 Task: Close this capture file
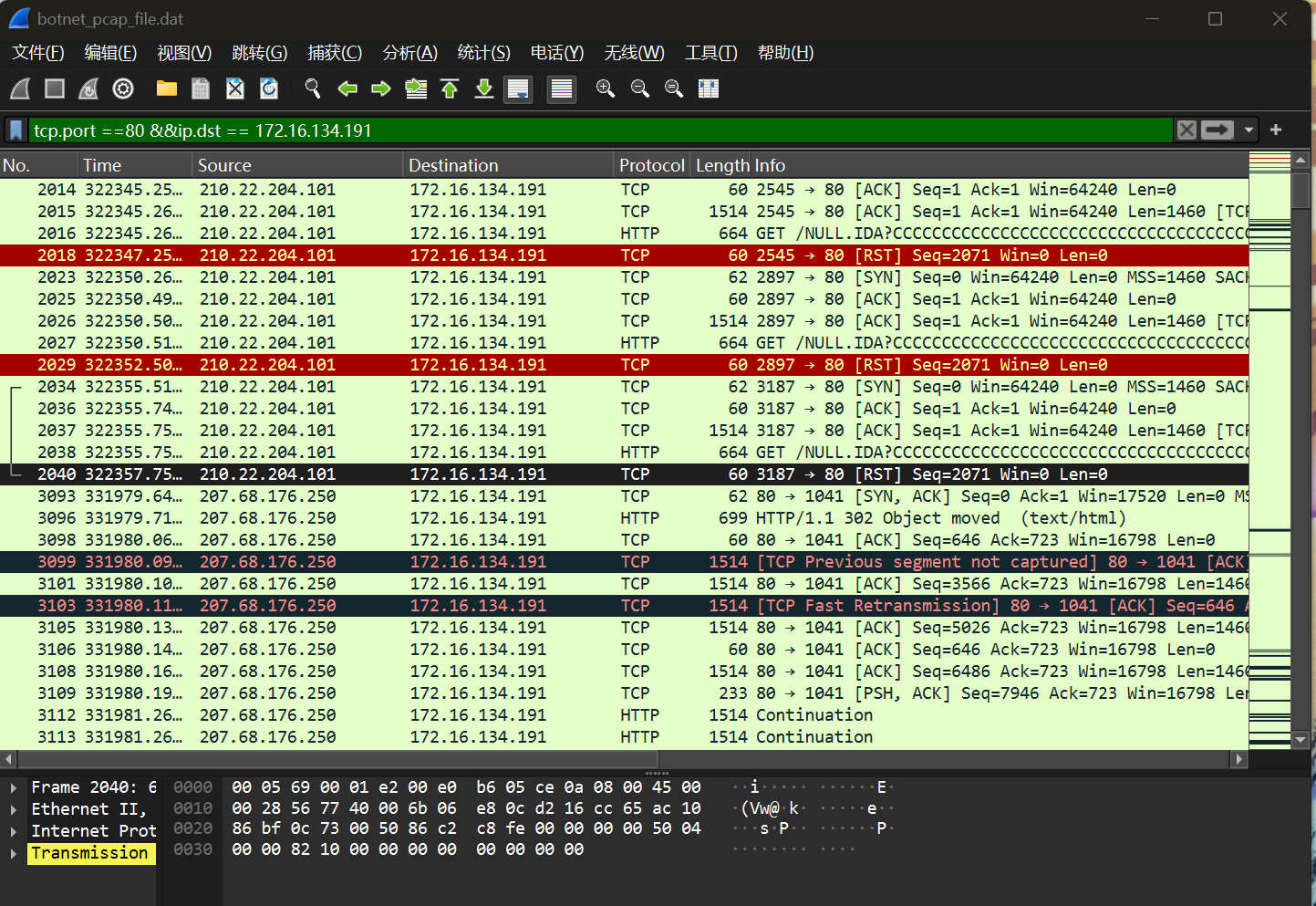(235, 89)
